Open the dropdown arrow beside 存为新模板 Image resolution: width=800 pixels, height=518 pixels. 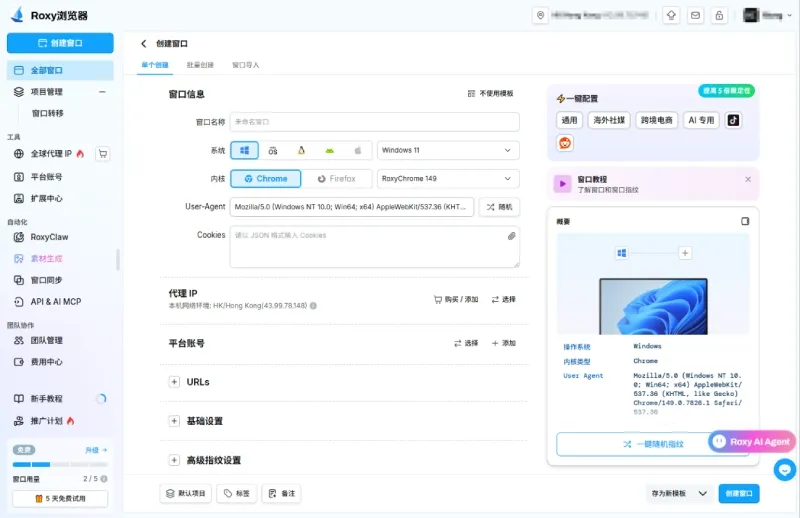click(x=703, y=494)
